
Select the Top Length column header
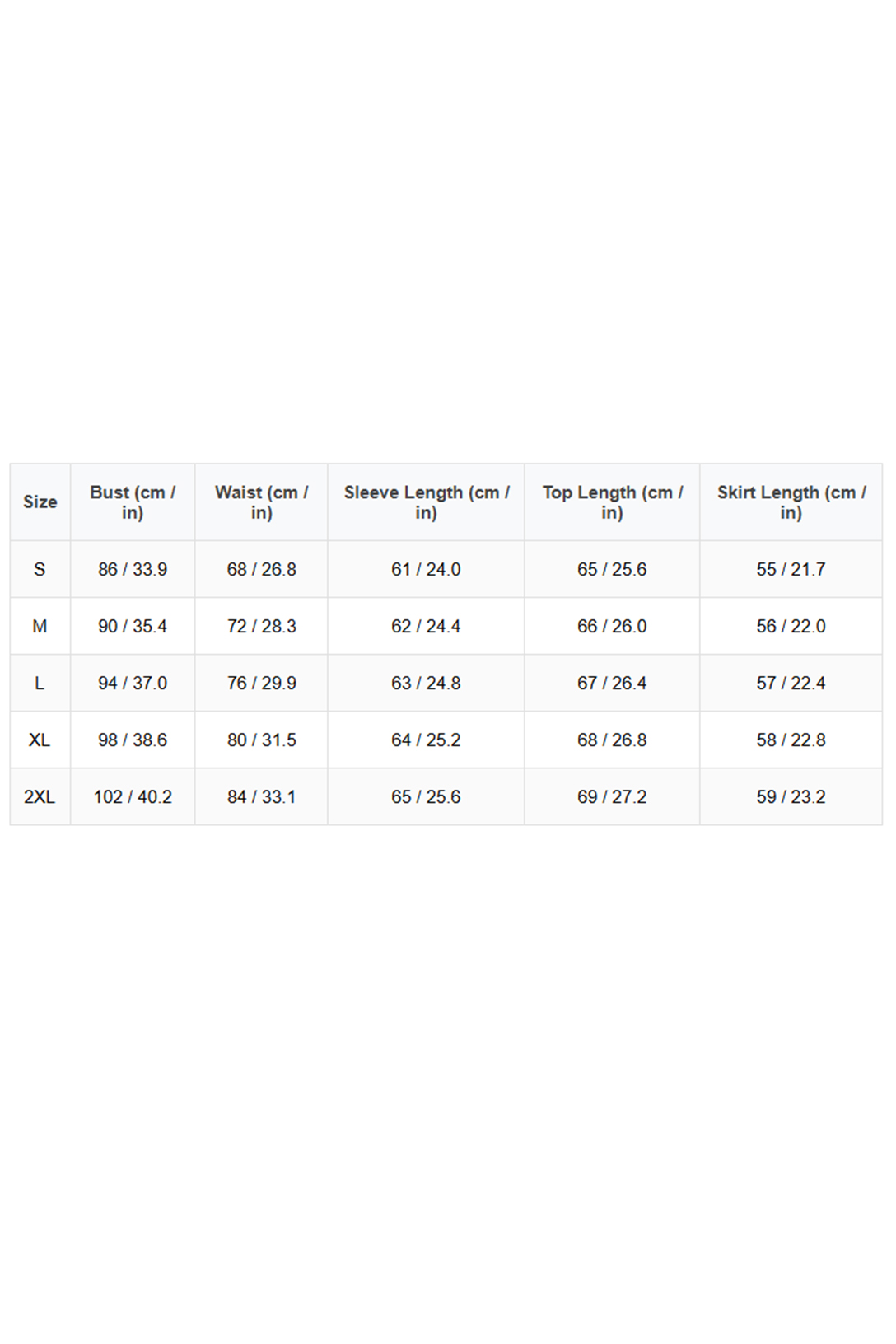pyautogui.click(x=612, y=502)
